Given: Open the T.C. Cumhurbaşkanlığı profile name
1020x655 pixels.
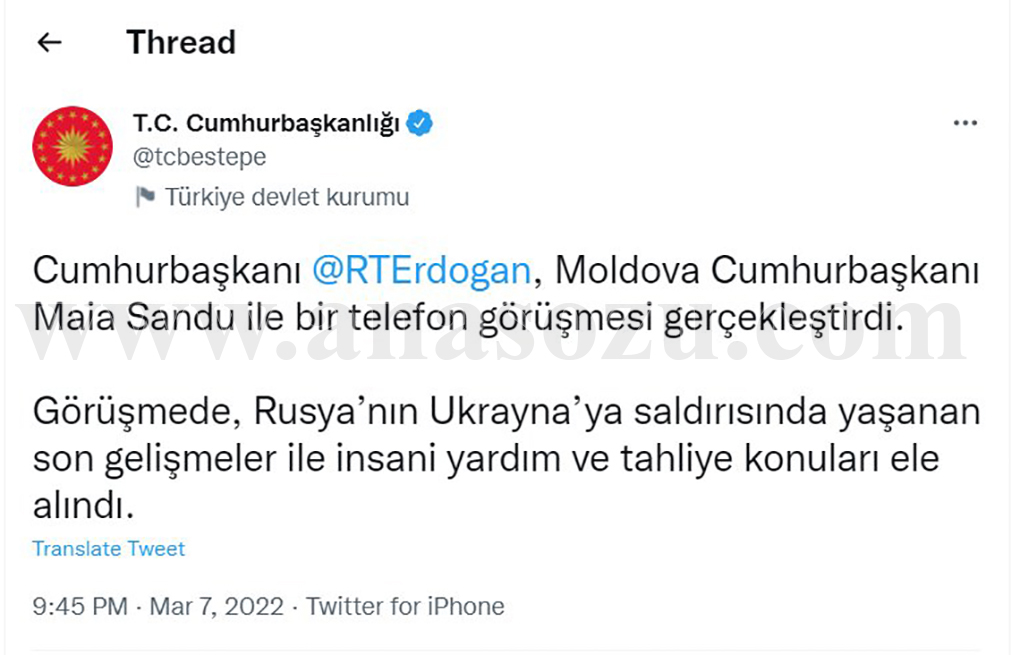Looking at the screenshot, I should pos(265,124).
